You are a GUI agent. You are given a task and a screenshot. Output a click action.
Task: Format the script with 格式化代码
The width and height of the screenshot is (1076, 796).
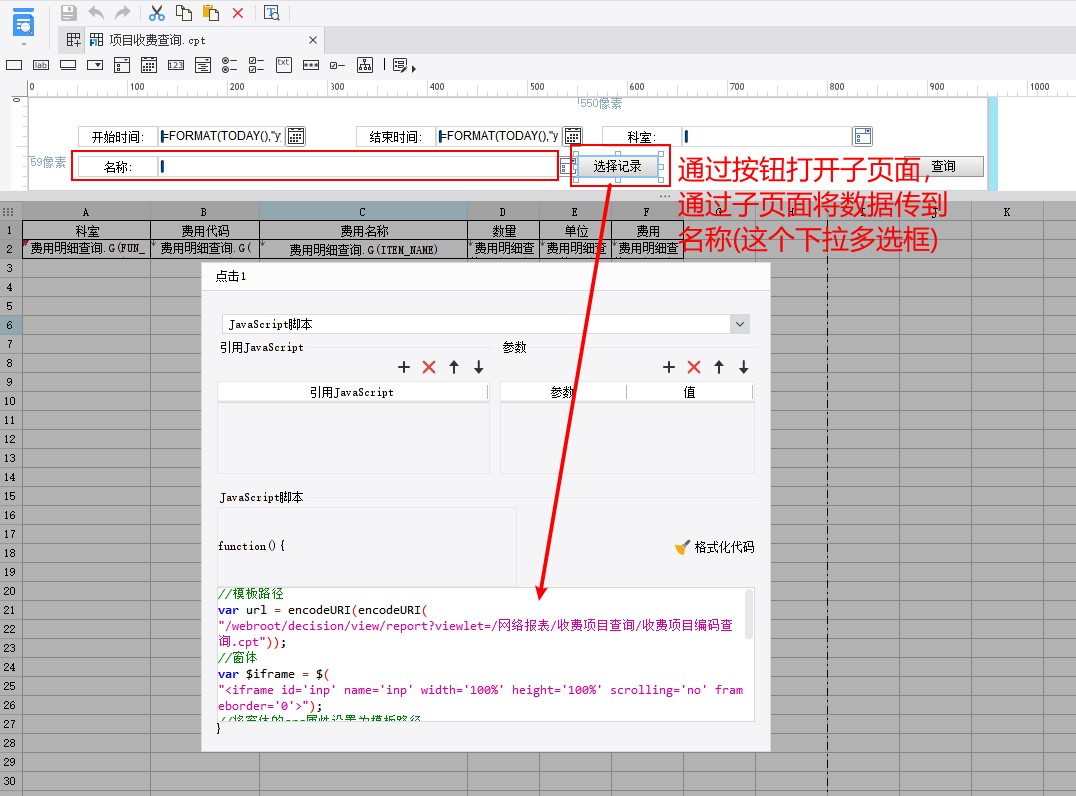715,547
